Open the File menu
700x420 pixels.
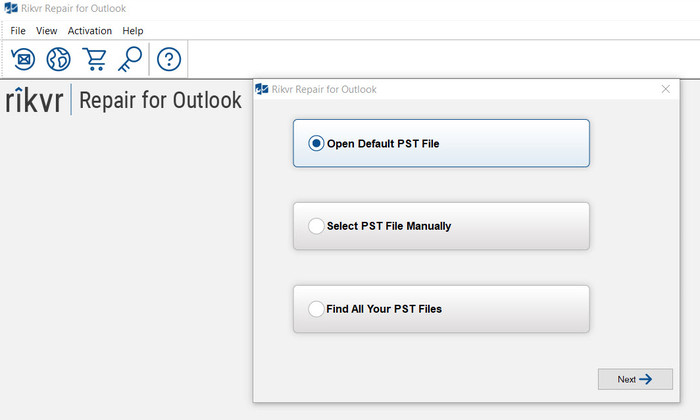point(18,31)
